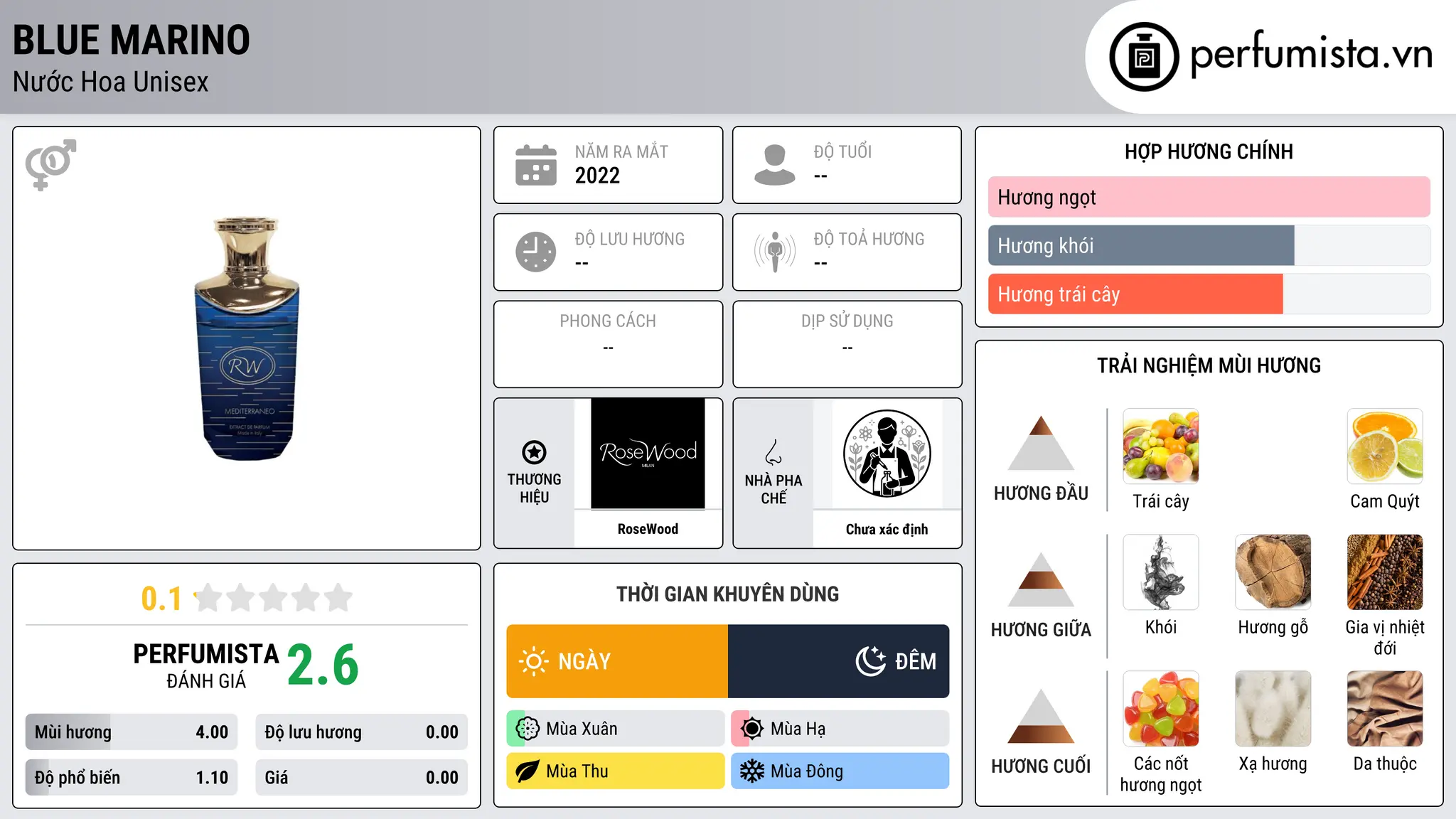Click the Độ Toả Hương label
The image size is (1456, 819).
coord(869,239)
